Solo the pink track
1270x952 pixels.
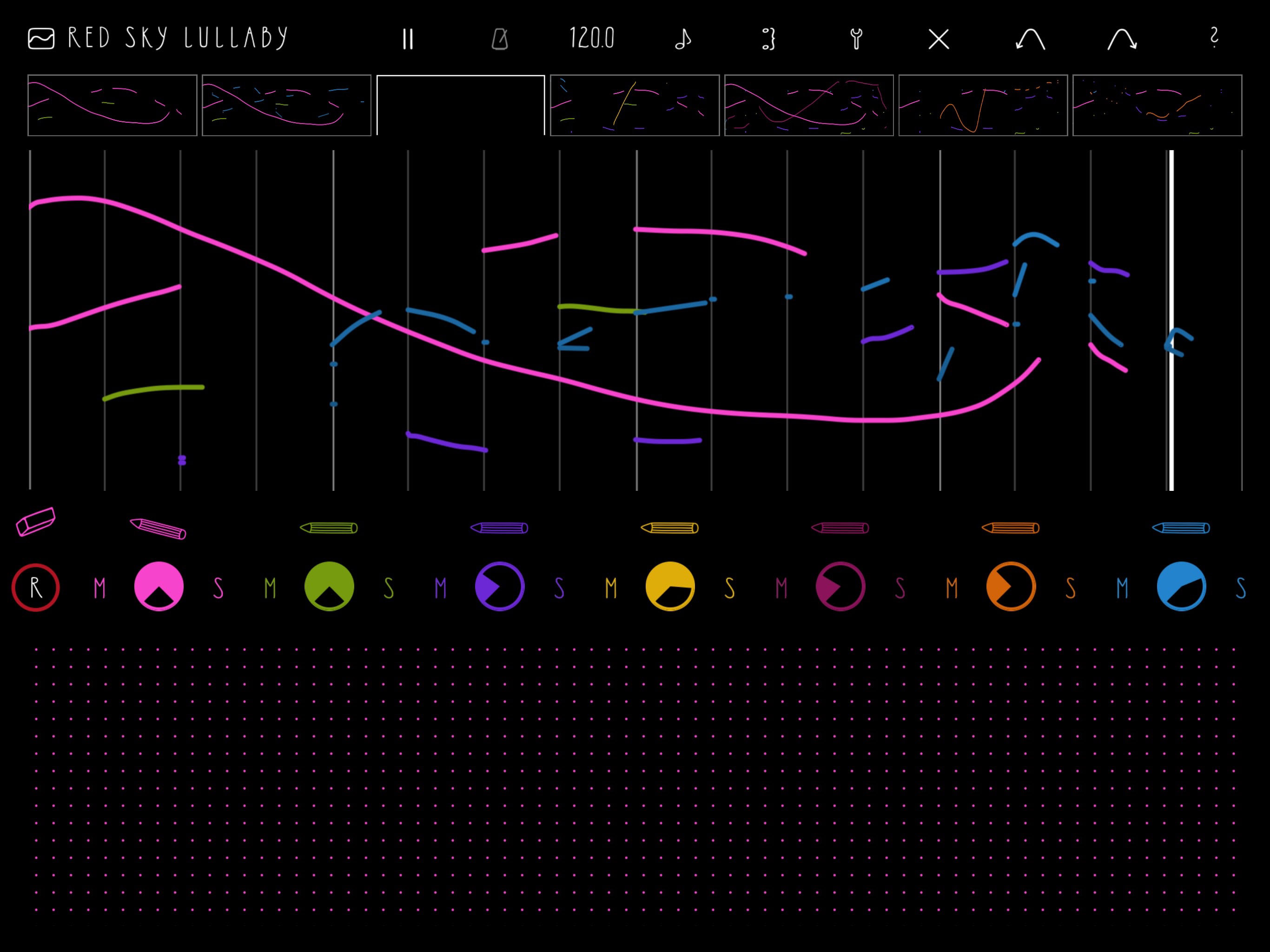[x=218, y=588]
